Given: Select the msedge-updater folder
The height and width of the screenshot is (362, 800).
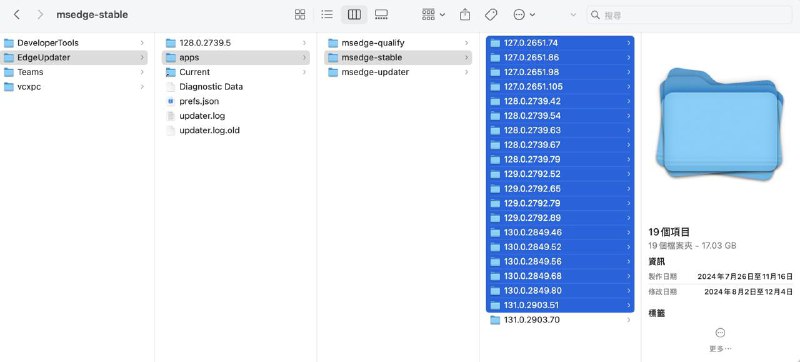Looking at the screenshot, I should pos(398,72).
